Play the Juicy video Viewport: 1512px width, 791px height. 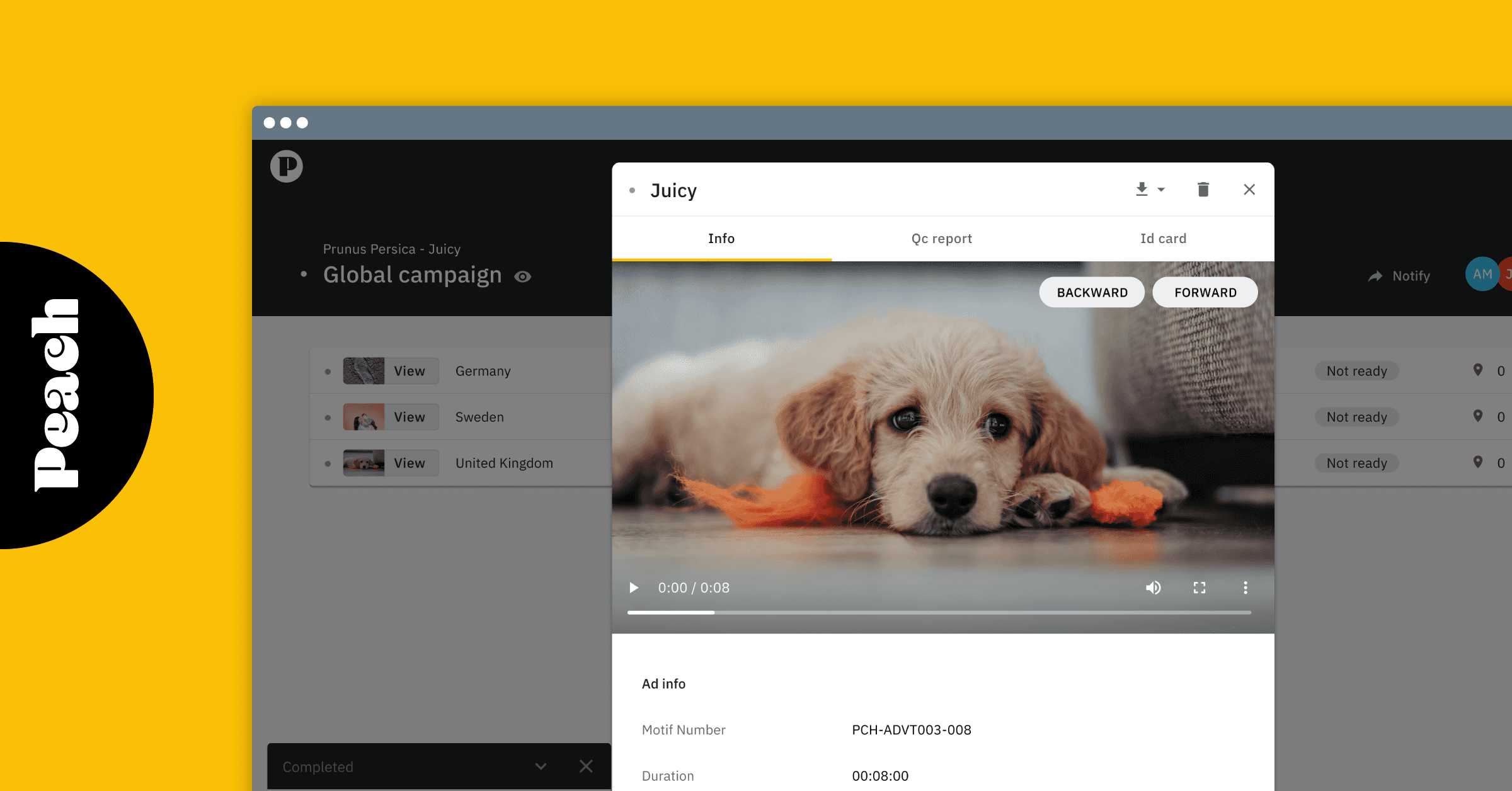(x=634, y=588)
